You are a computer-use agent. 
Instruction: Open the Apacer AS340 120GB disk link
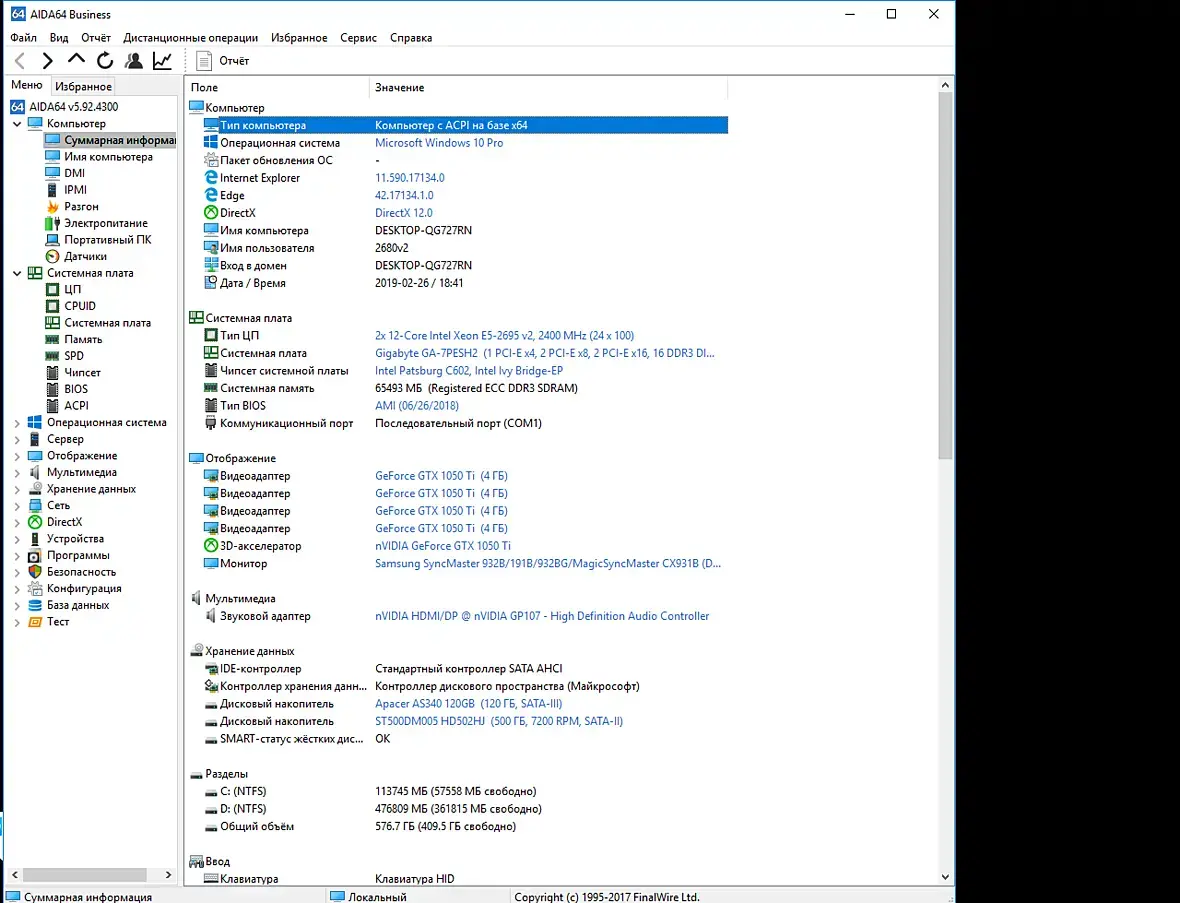click(468, 704)
